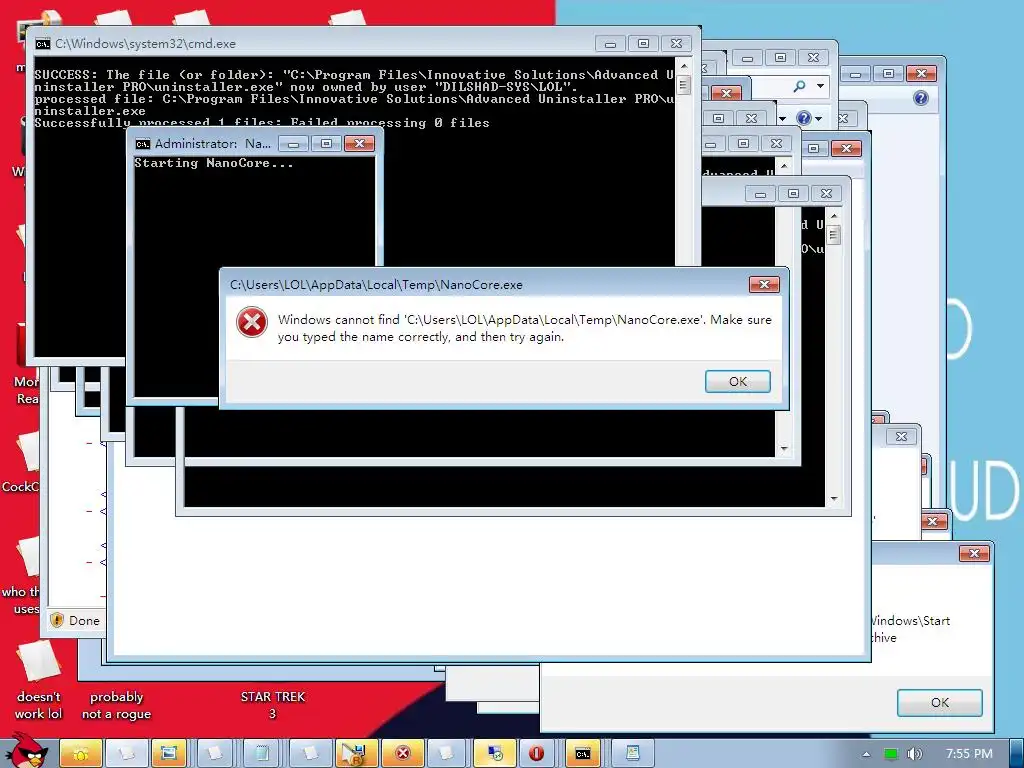Click the cmd.exe window title icon
Viewport: 1024px width, 768px height.
43,44
